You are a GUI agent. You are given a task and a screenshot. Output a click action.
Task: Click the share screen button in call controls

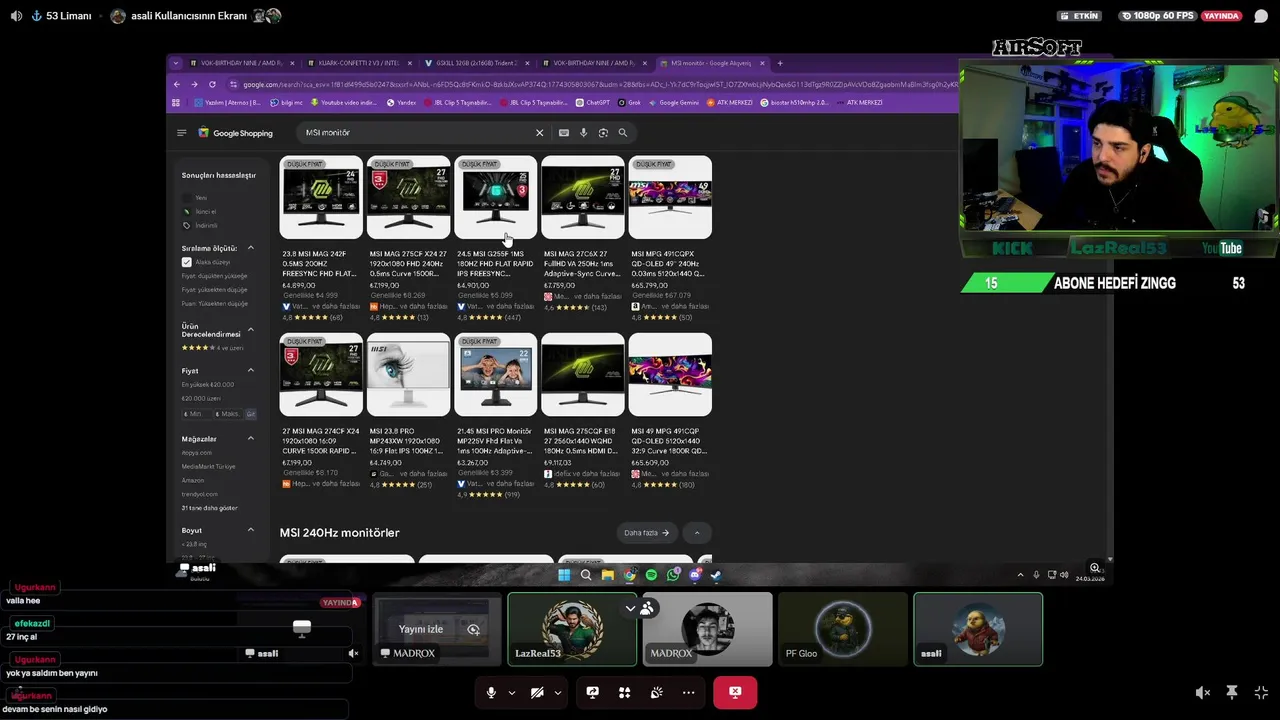[592, 692]
